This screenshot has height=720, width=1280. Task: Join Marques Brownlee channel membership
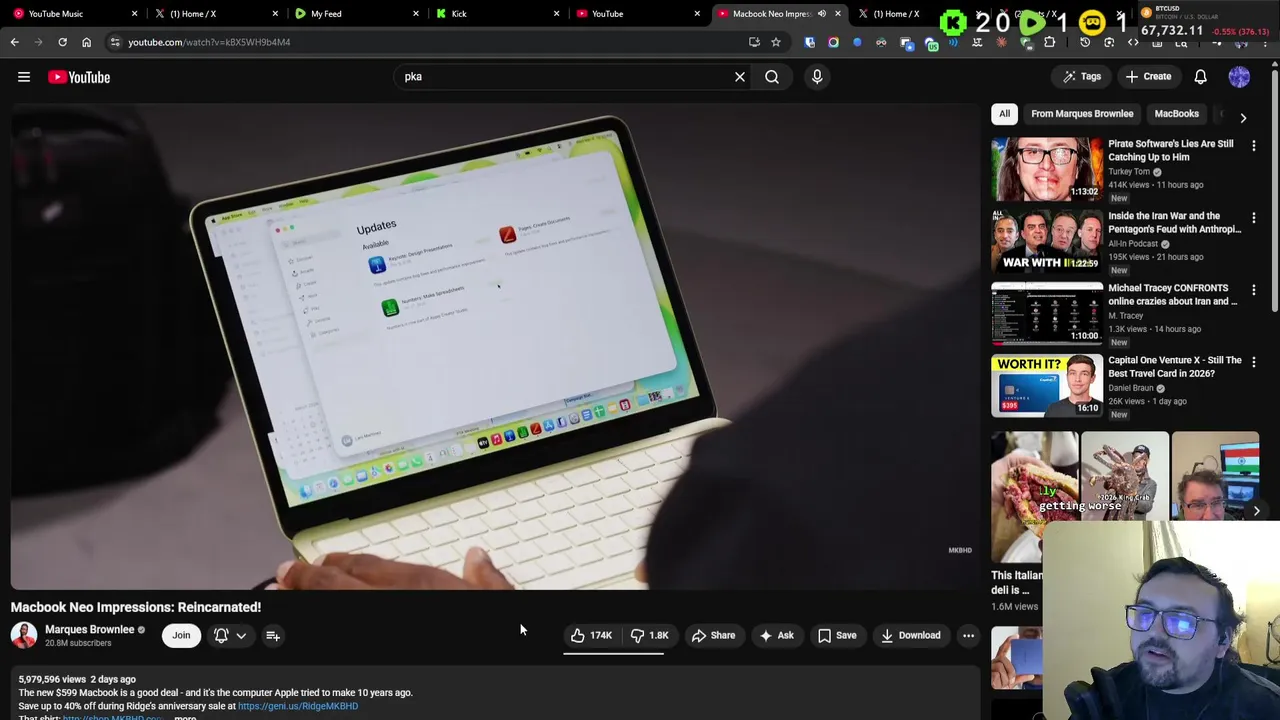click(x=181, y=635)
